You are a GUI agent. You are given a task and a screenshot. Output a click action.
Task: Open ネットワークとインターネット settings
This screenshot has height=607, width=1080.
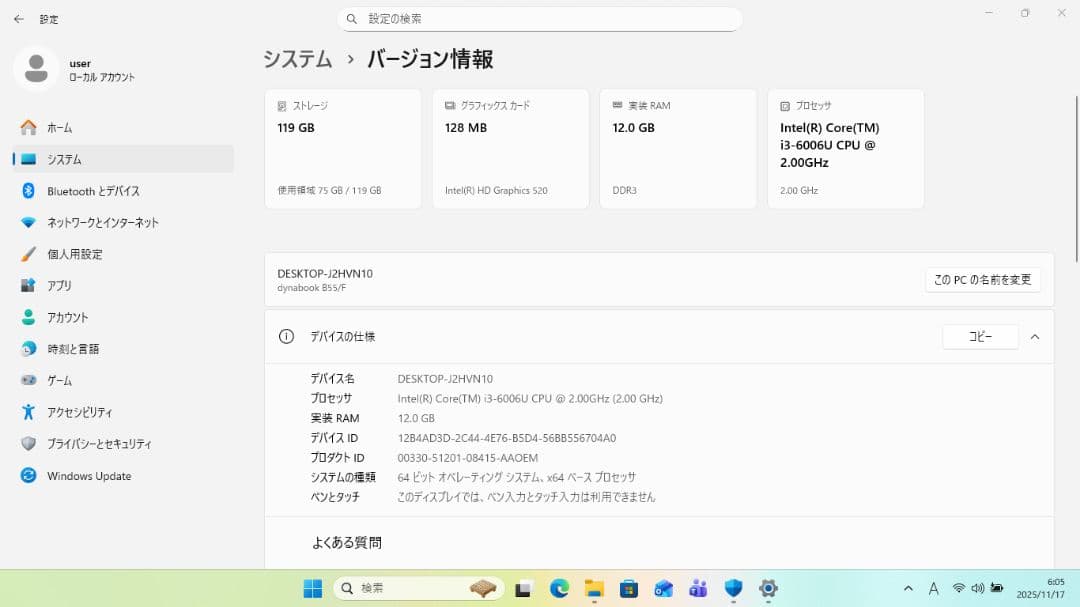[x=102, y=223]
